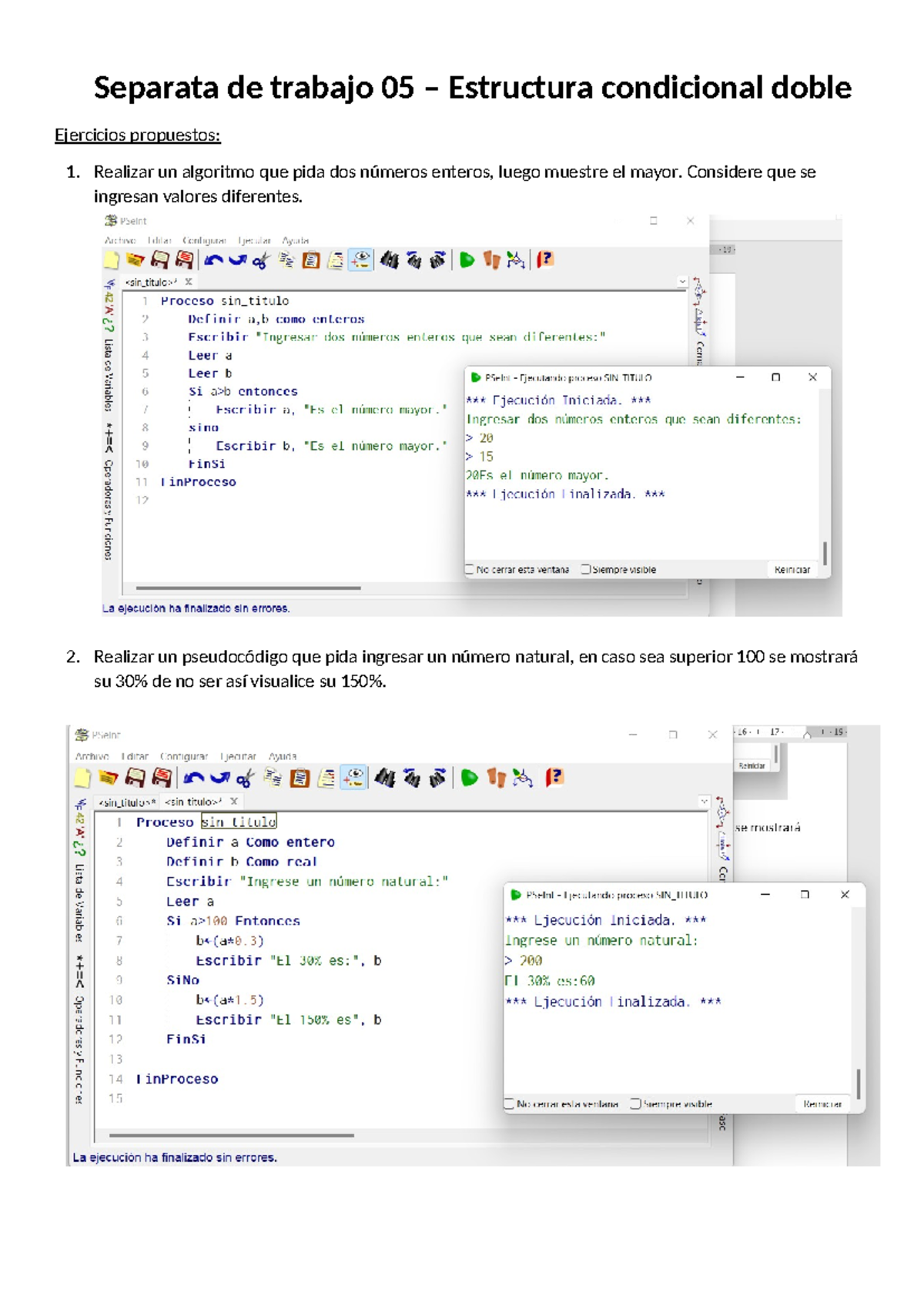
Task: Open tab list dropdown arrow in lower PSeInt editor
Action: [704, 802]
